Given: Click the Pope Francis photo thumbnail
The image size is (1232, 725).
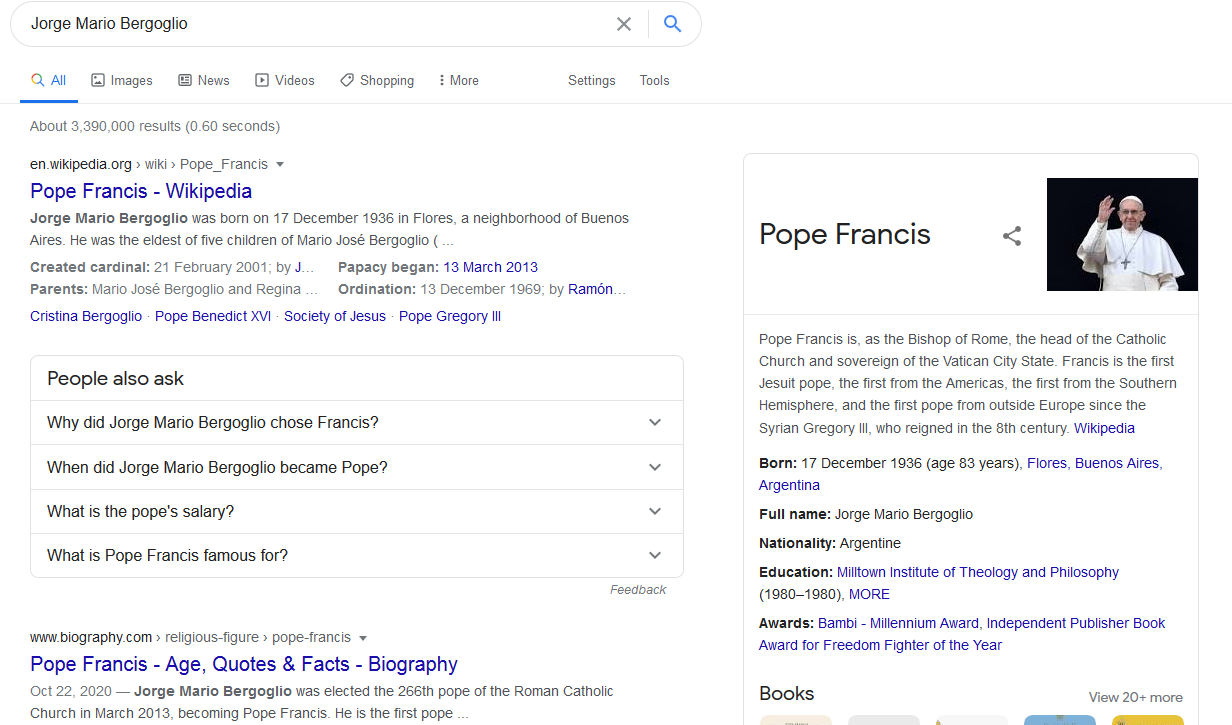Looking at the screenshot, I should pos(1122,235).
